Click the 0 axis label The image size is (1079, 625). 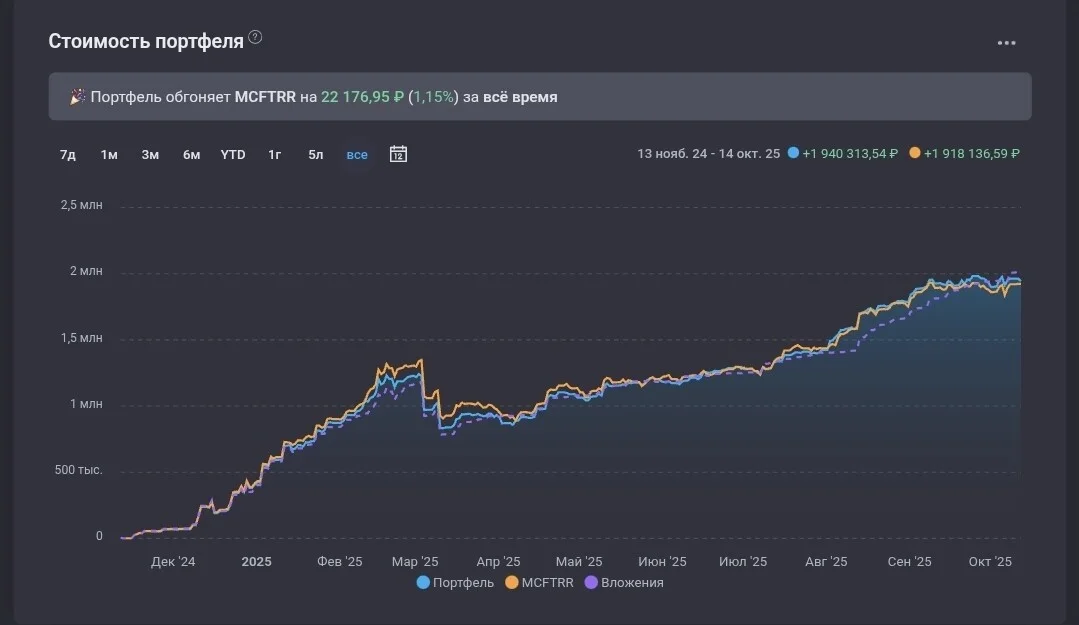[x=99, y=536]
